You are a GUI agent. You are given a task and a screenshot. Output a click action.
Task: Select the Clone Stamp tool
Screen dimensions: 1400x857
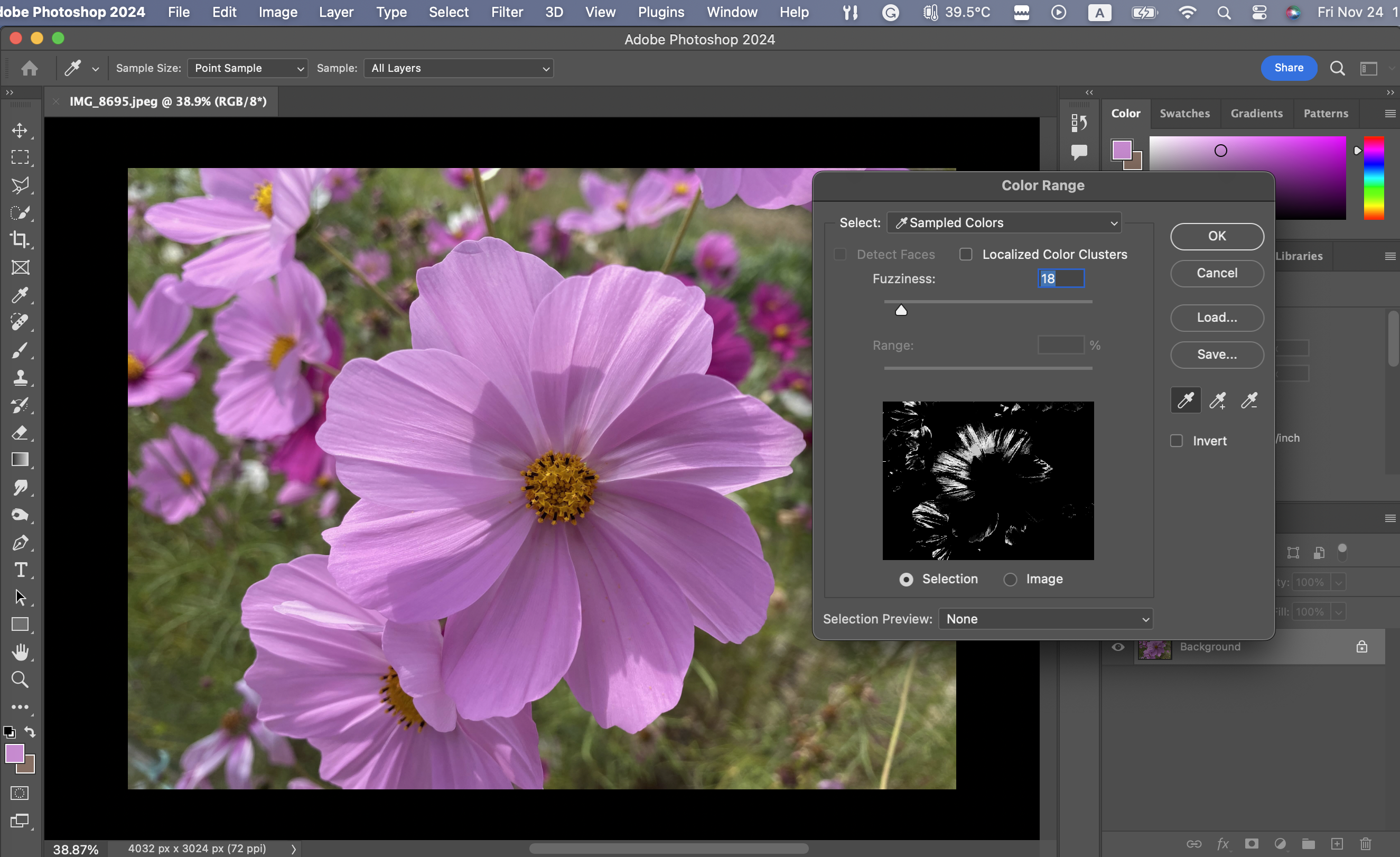point(20,377)
